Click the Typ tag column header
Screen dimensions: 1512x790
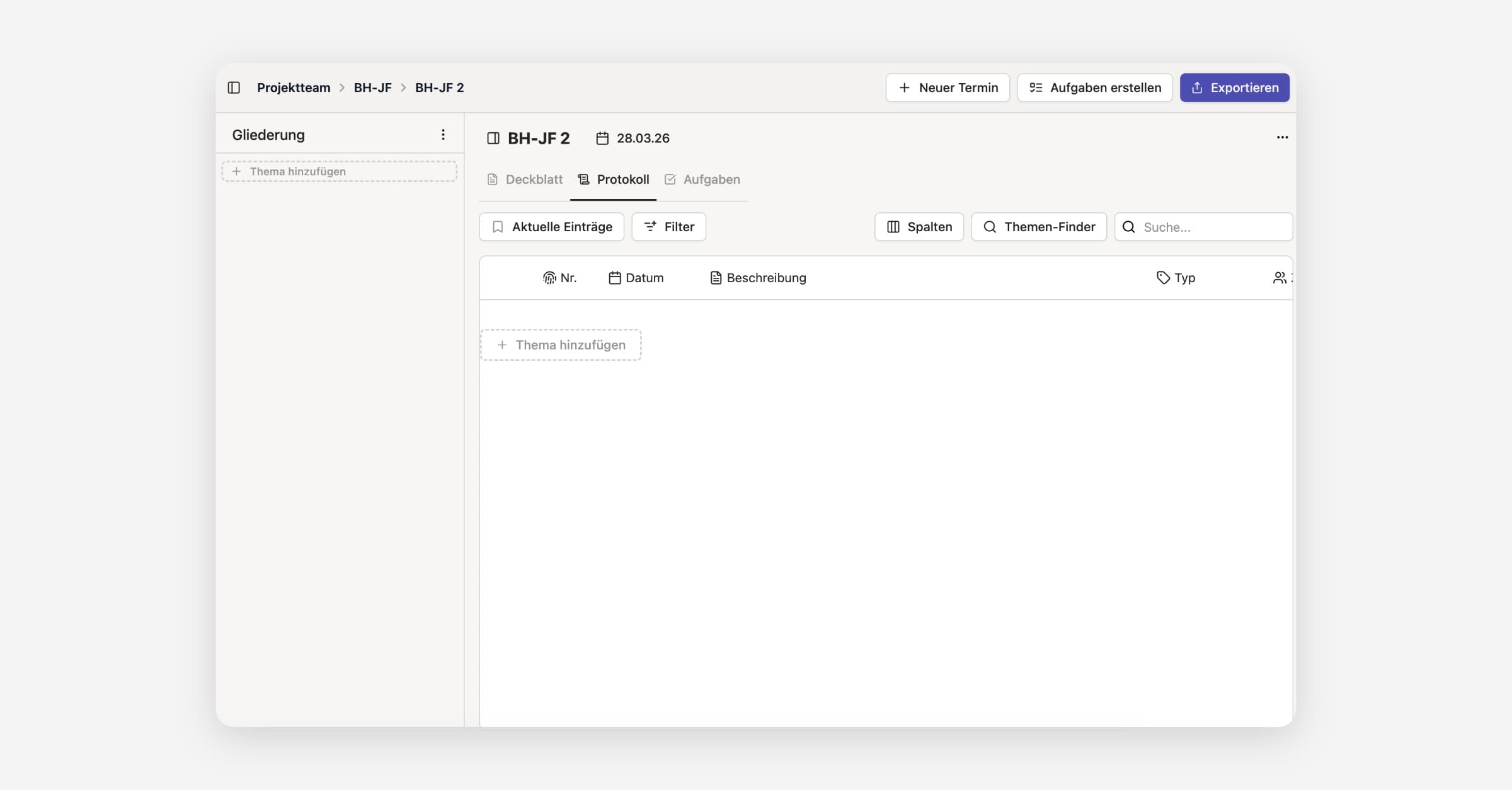[x=1176, y=278]
